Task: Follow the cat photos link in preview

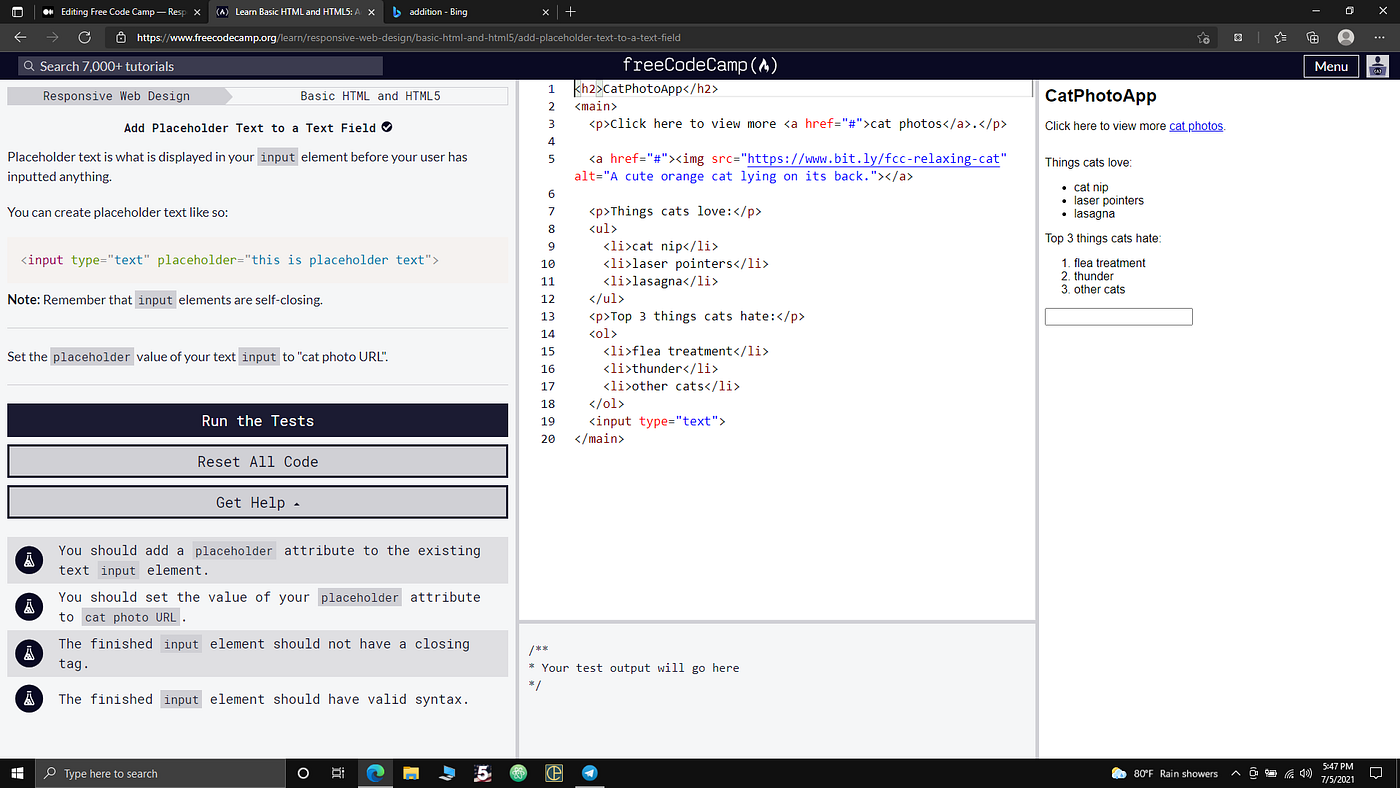Action: click(1196, 126)
